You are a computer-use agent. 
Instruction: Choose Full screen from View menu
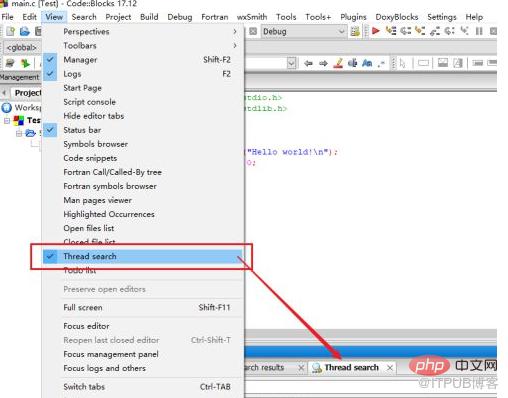[143, 307]
